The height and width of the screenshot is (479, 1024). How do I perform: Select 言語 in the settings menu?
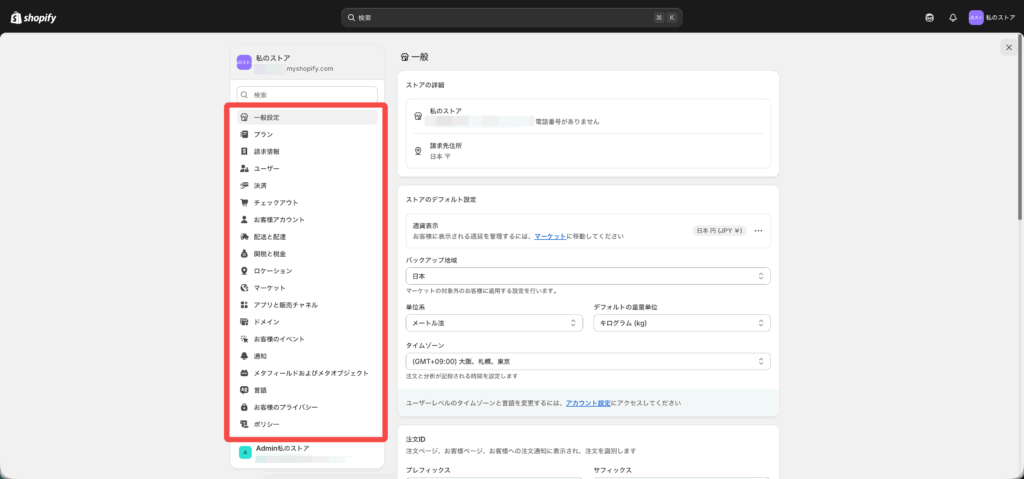pos(260,390)
